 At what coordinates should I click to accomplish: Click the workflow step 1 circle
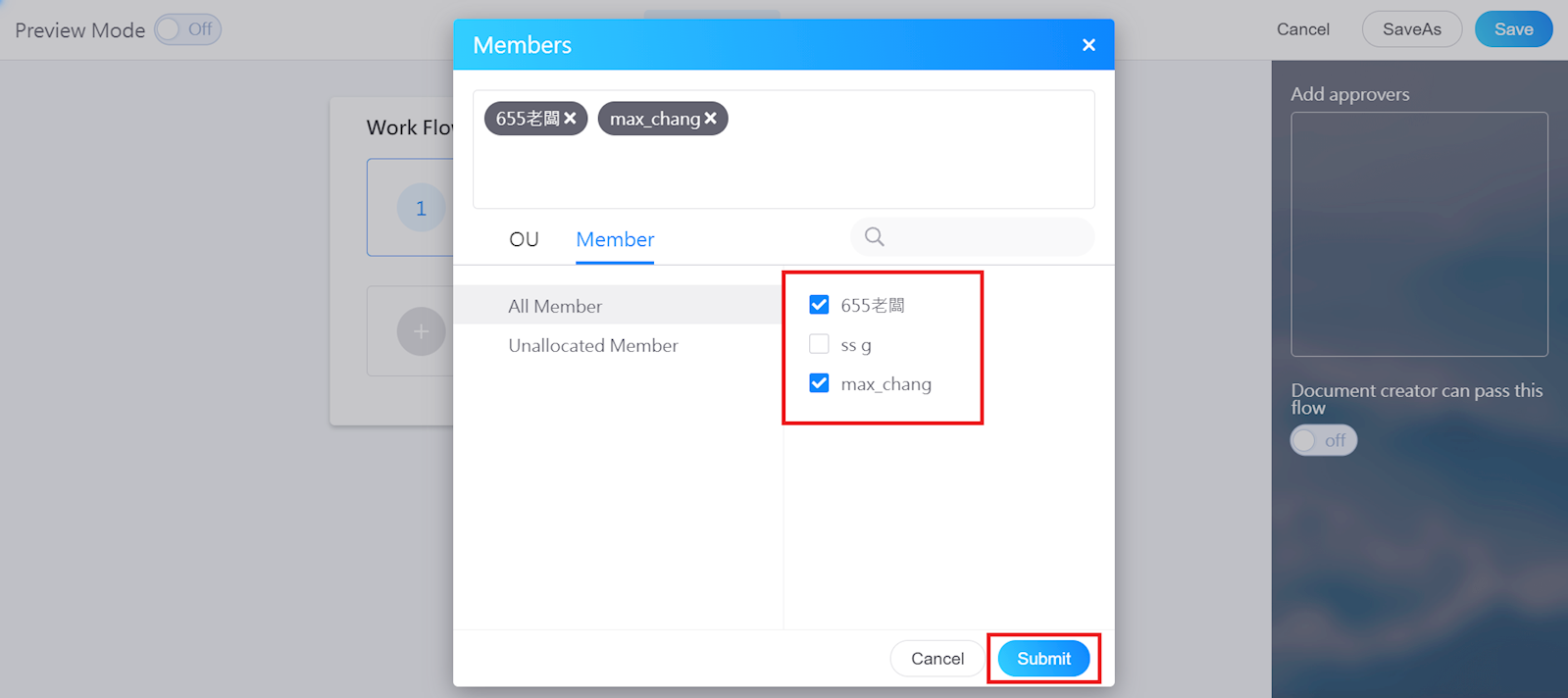tap(421, 208)
